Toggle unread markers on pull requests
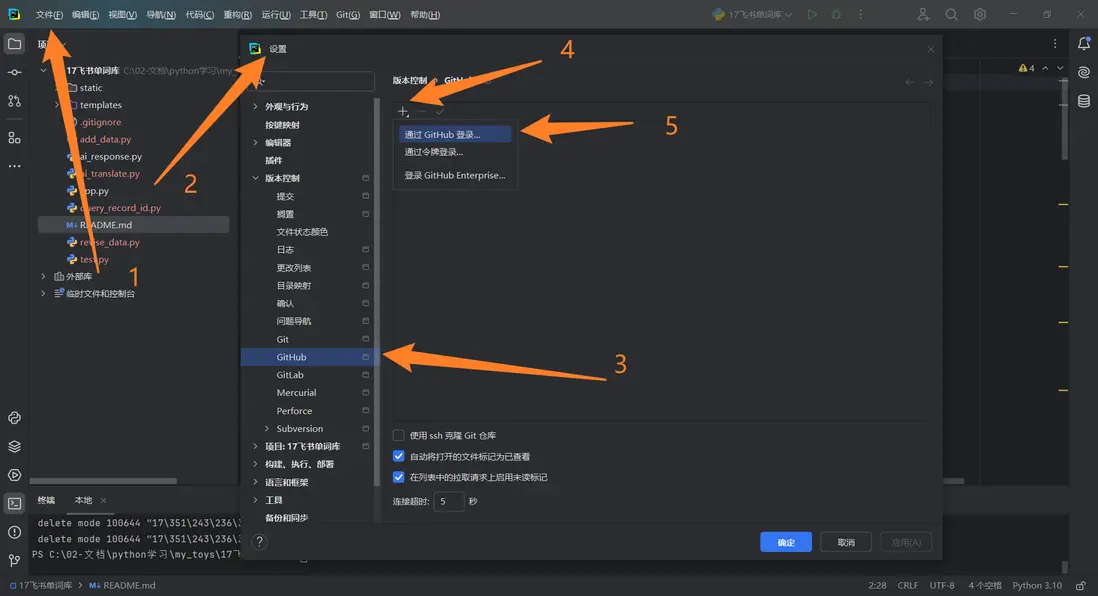The image size is (1098, 596). coord(398,477)
